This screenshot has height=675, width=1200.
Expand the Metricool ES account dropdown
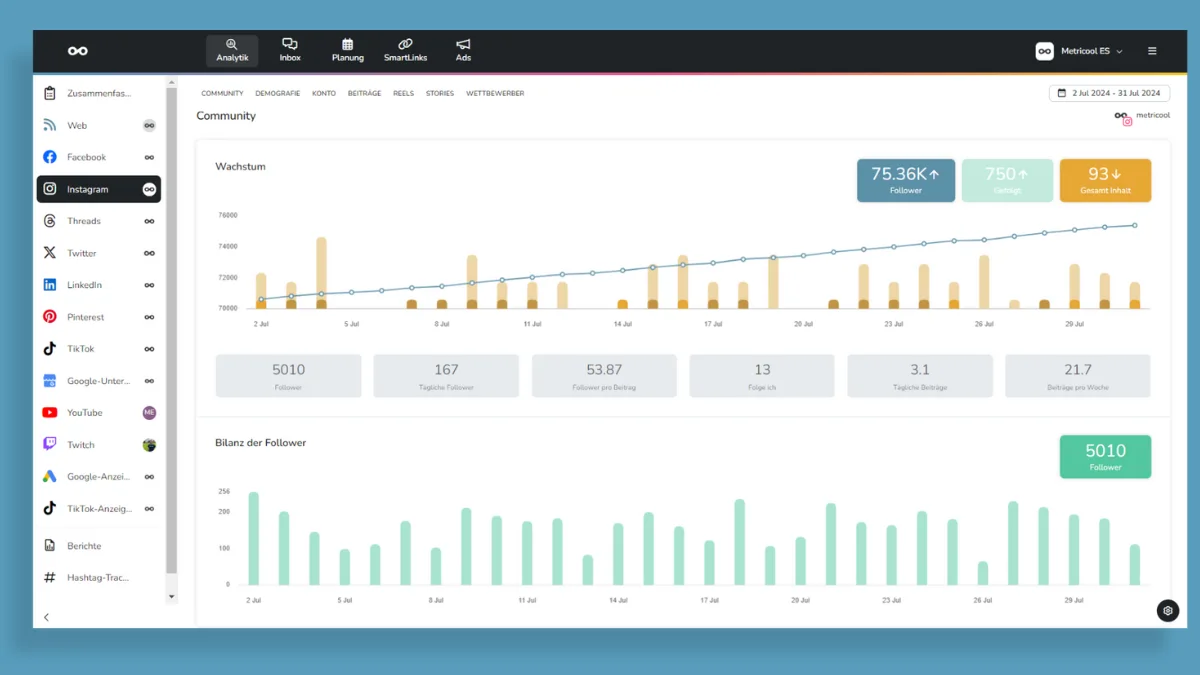pos(1080,51)
